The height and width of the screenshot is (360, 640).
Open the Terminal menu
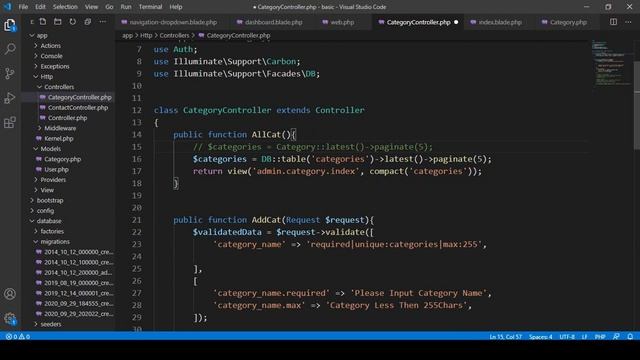click(x=150, y=7)
